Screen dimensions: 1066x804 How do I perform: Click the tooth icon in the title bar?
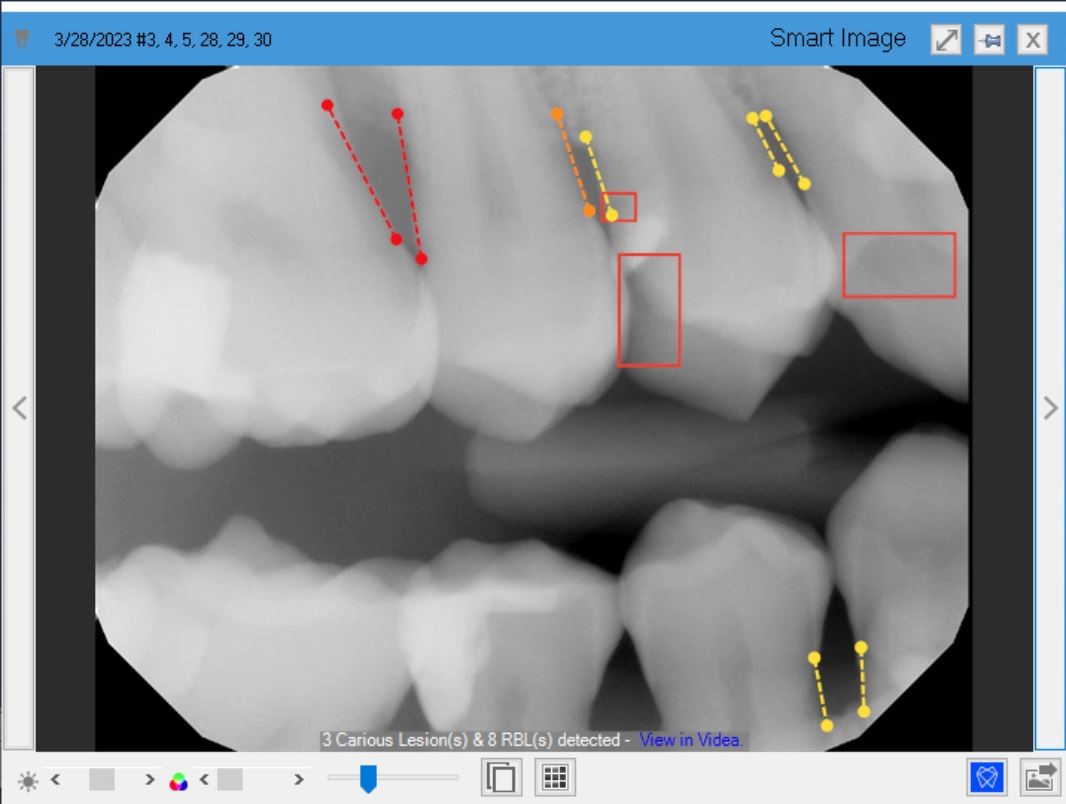(x=22, y=38)
